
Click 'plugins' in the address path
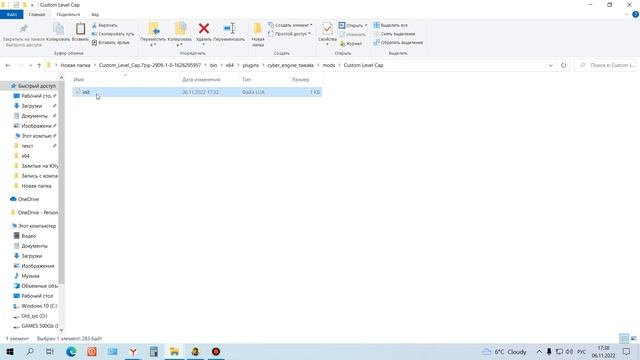[251, 65]
